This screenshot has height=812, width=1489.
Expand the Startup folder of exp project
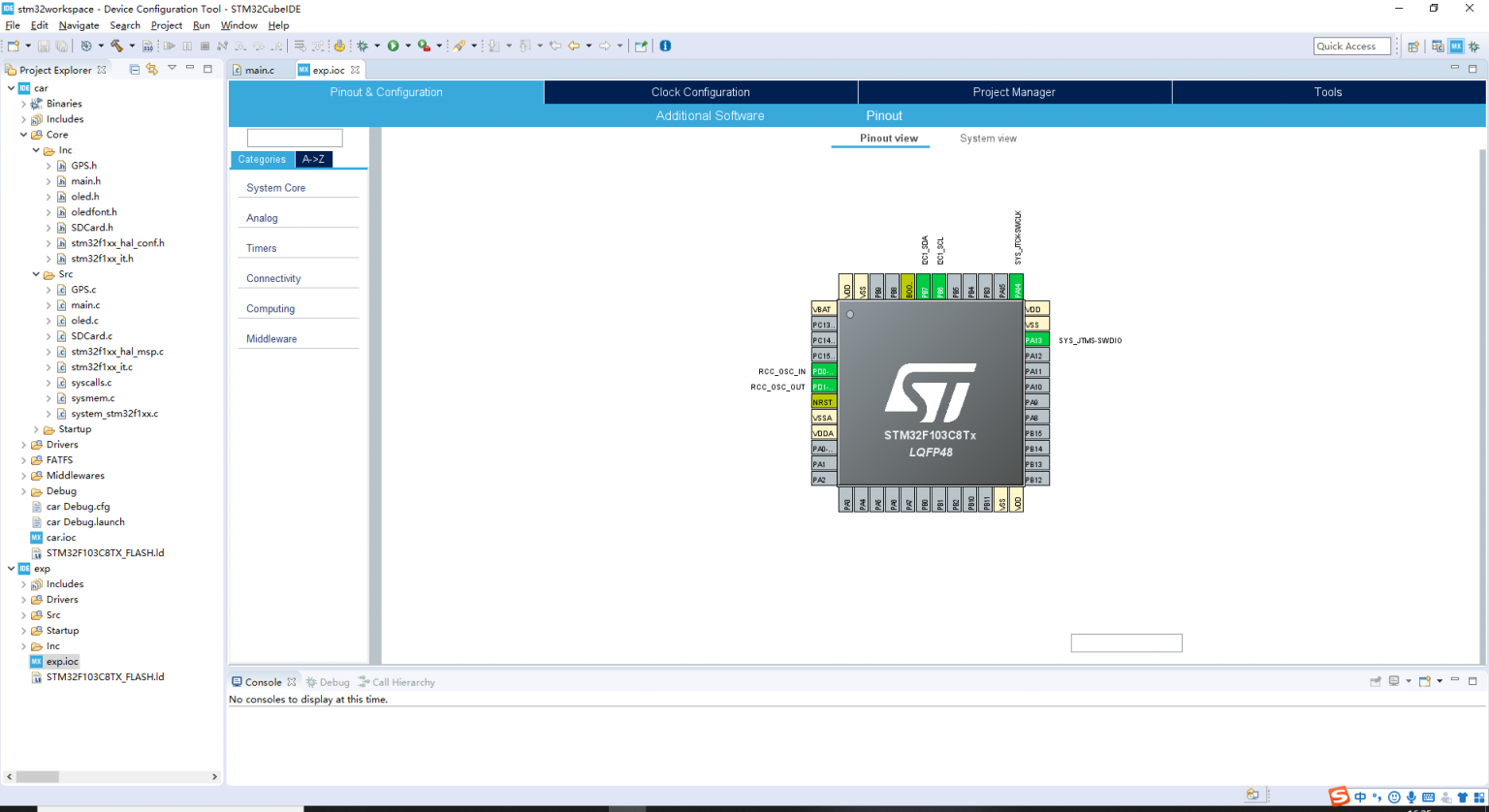22,630
